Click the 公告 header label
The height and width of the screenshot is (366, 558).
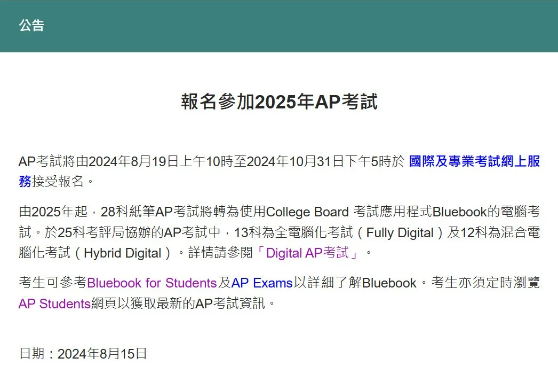(32, 25)
